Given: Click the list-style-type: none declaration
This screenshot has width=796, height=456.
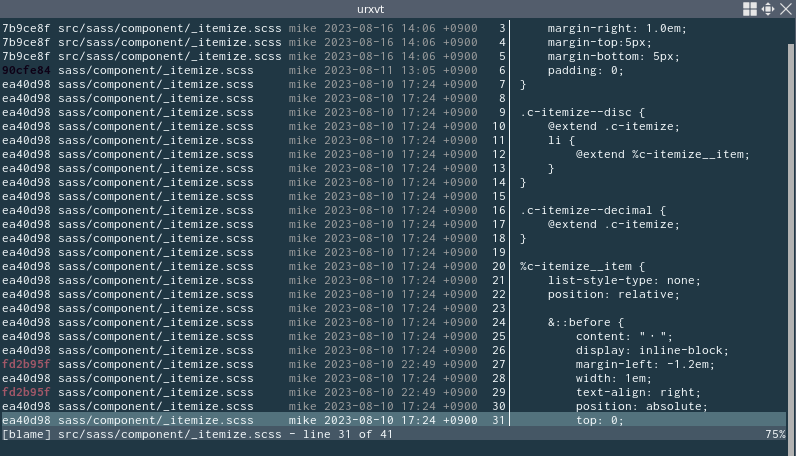Looking at the screenshot, I should [624, 281].
